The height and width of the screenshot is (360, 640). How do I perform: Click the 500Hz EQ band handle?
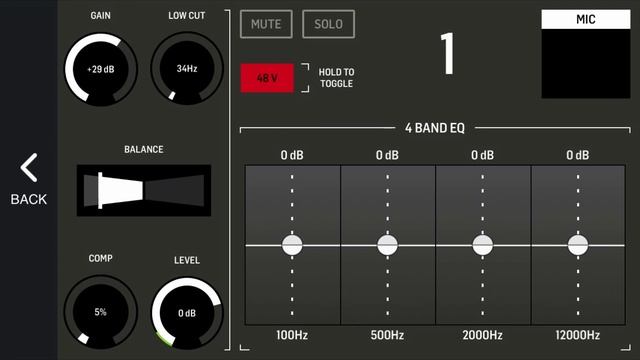tap(387, 245)
